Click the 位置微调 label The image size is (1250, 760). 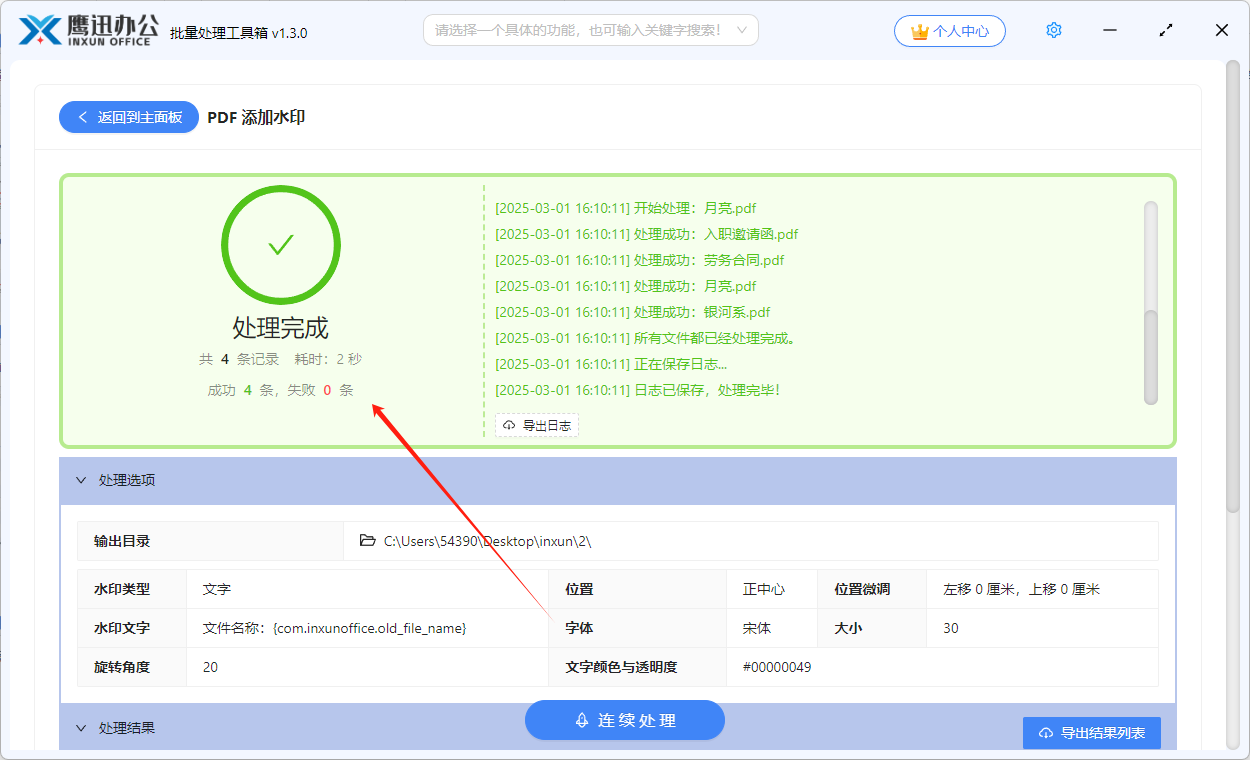[x=862, y=589]
